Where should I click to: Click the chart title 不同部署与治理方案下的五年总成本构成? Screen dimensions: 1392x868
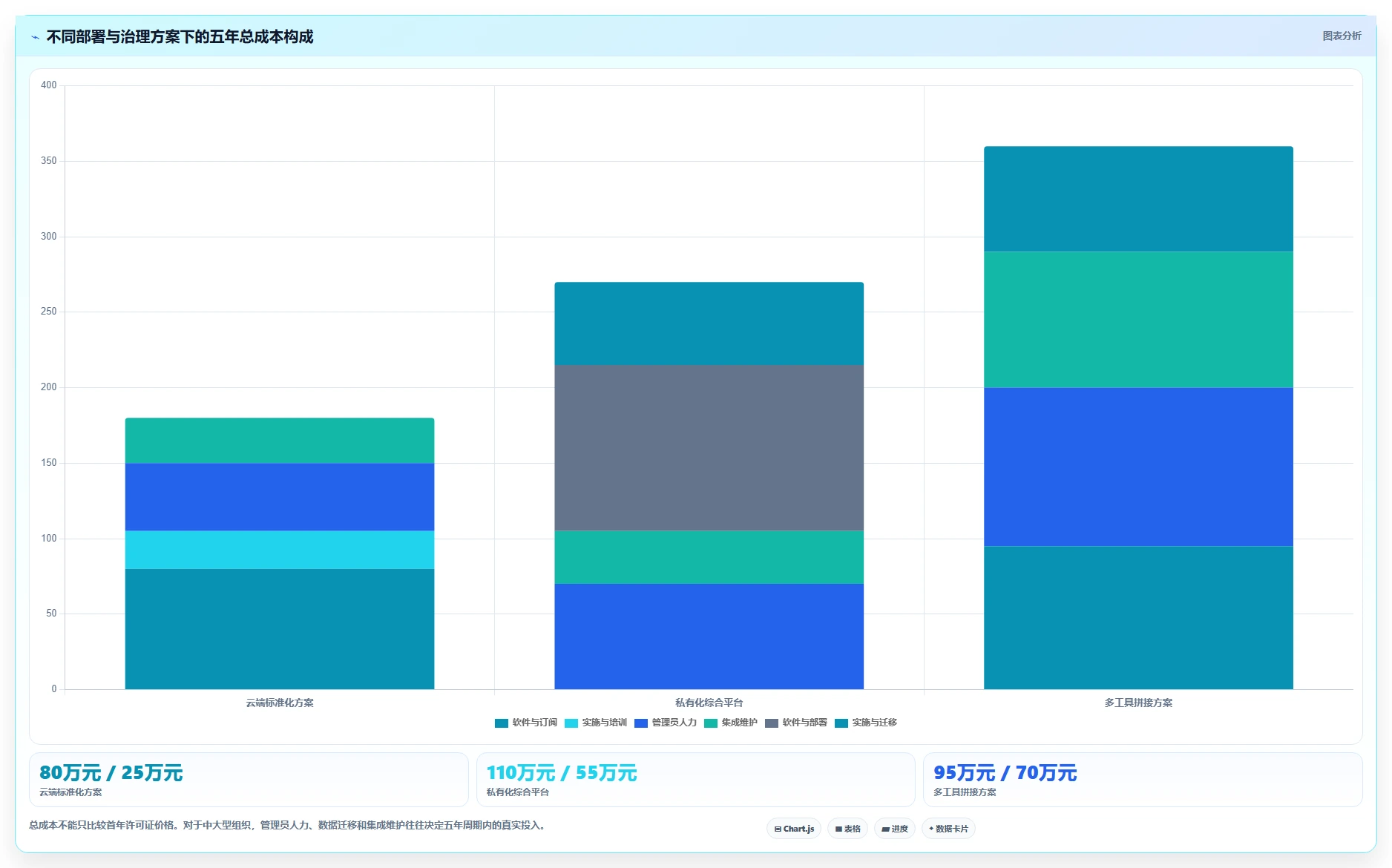180,36
